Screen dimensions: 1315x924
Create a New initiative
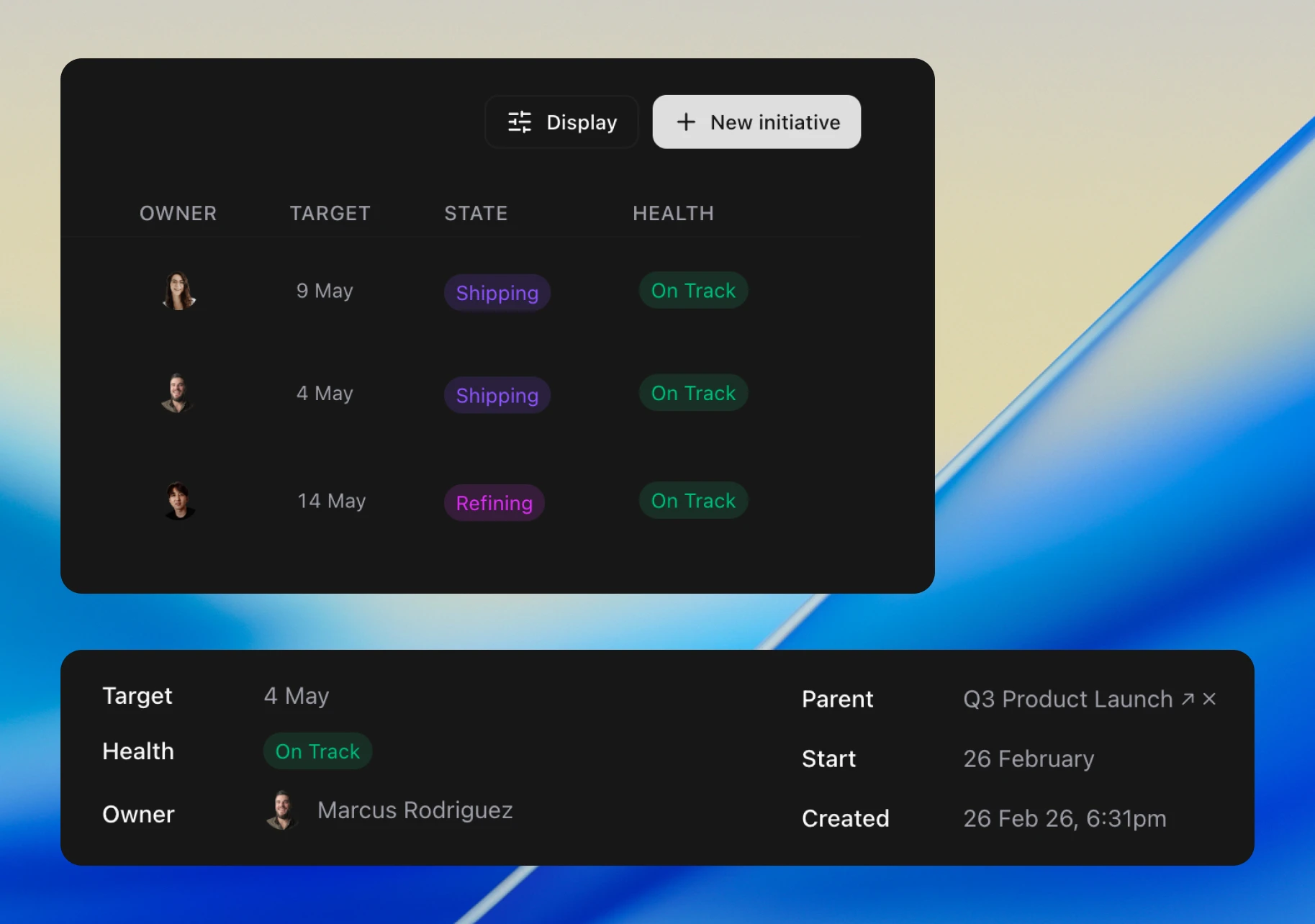(x=756, y=122)
